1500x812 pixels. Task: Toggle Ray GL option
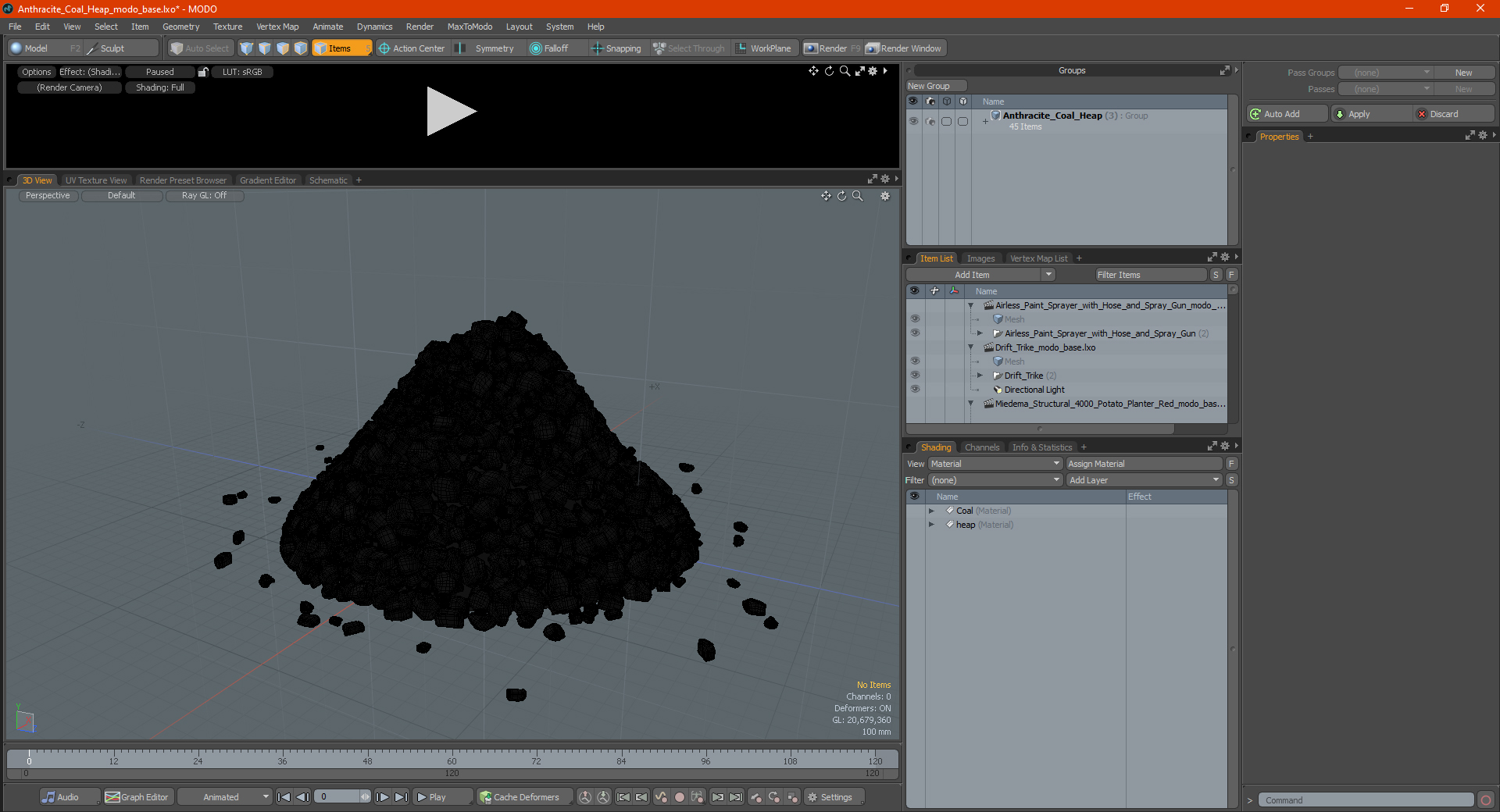[204, 196]
